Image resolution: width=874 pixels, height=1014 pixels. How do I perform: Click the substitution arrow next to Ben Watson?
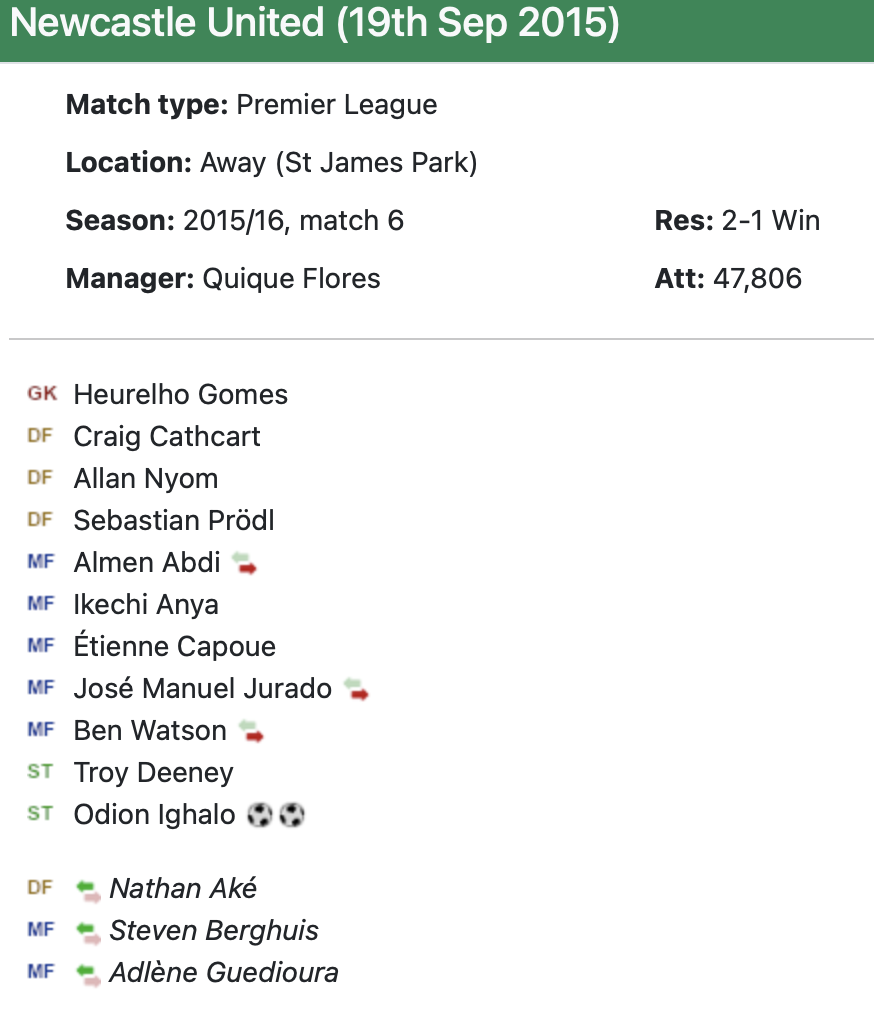click(251, 732)
